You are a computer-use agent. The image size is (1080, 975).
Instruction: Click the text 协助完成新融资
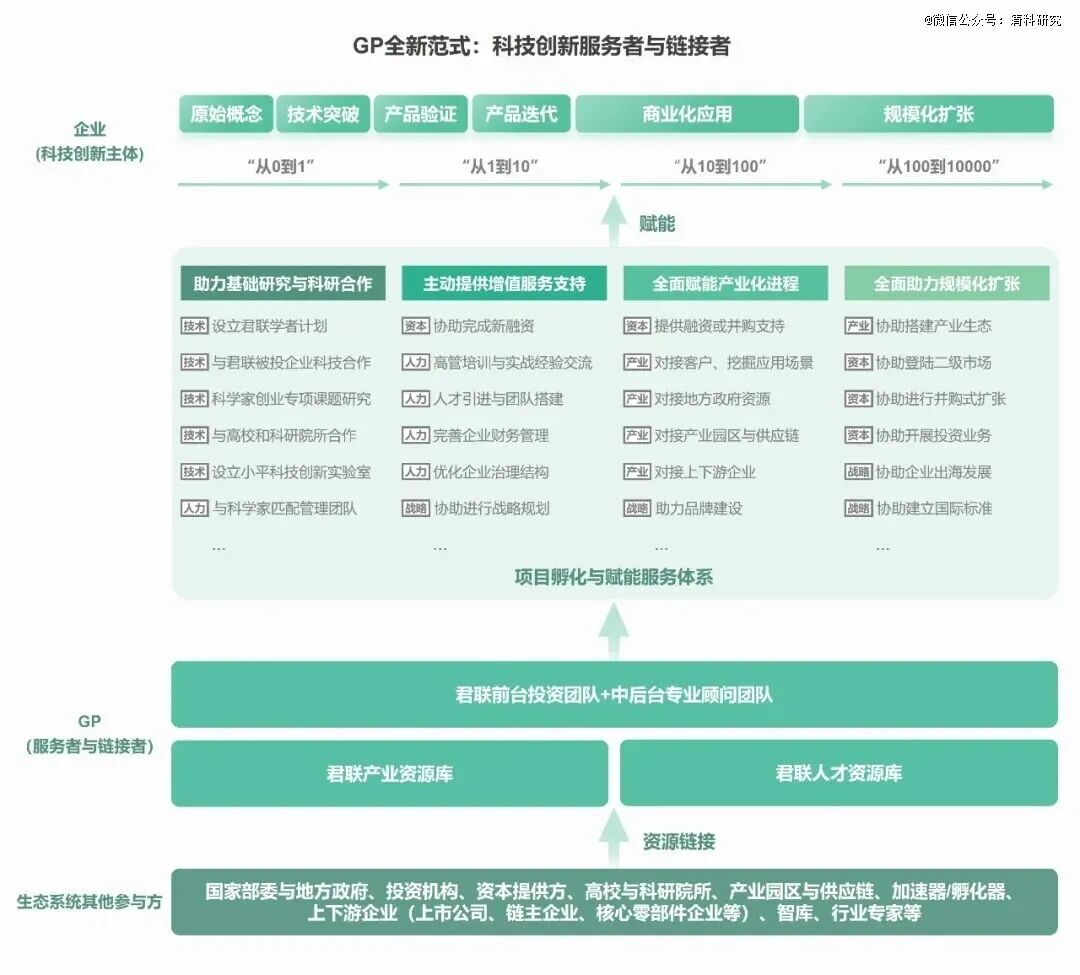coord(484,326)
